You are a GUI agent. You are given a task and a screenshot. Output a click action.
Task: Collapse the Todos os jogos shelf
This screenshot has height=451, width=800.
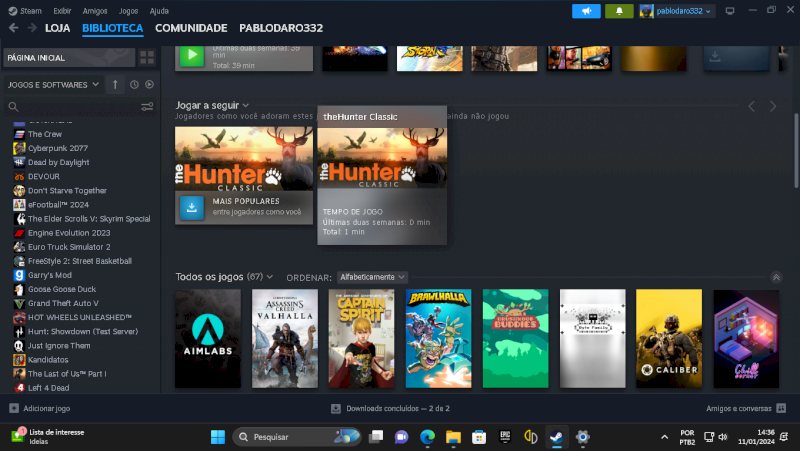(x=776, y=278)
